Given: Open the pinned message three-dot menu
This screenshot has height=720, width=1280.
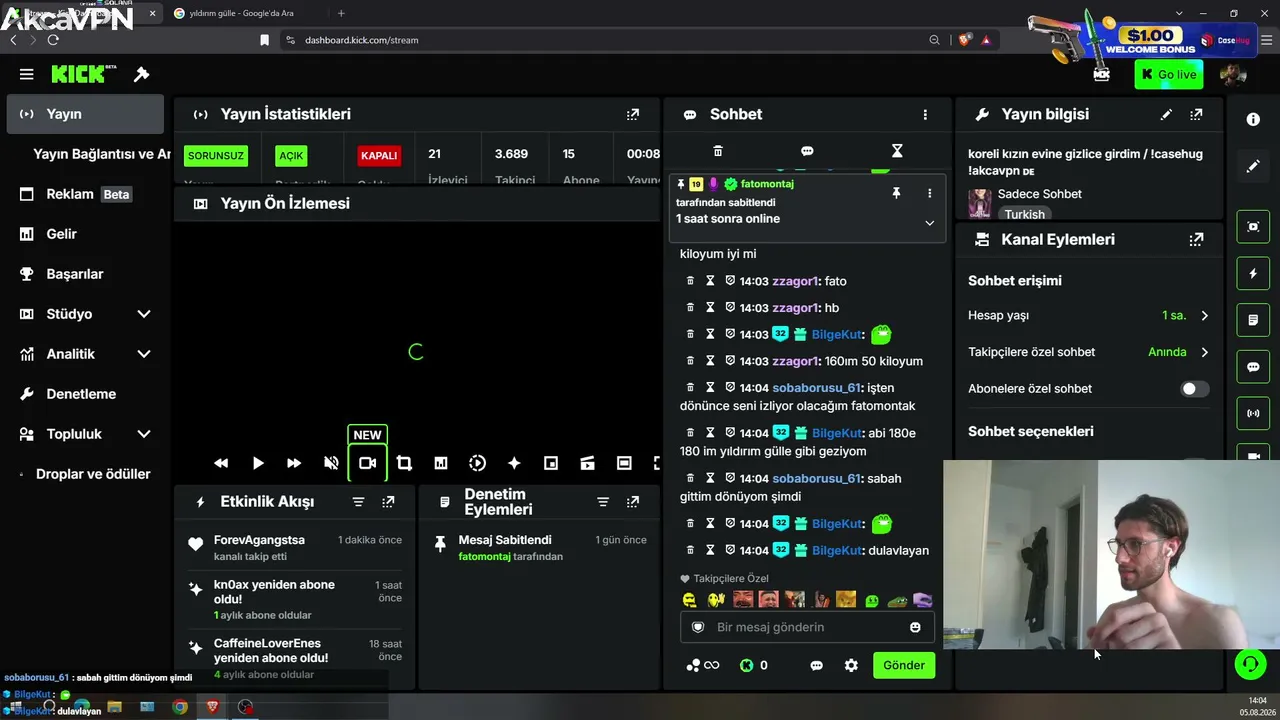Looking at the screenshot, I should tap(929, 193).
